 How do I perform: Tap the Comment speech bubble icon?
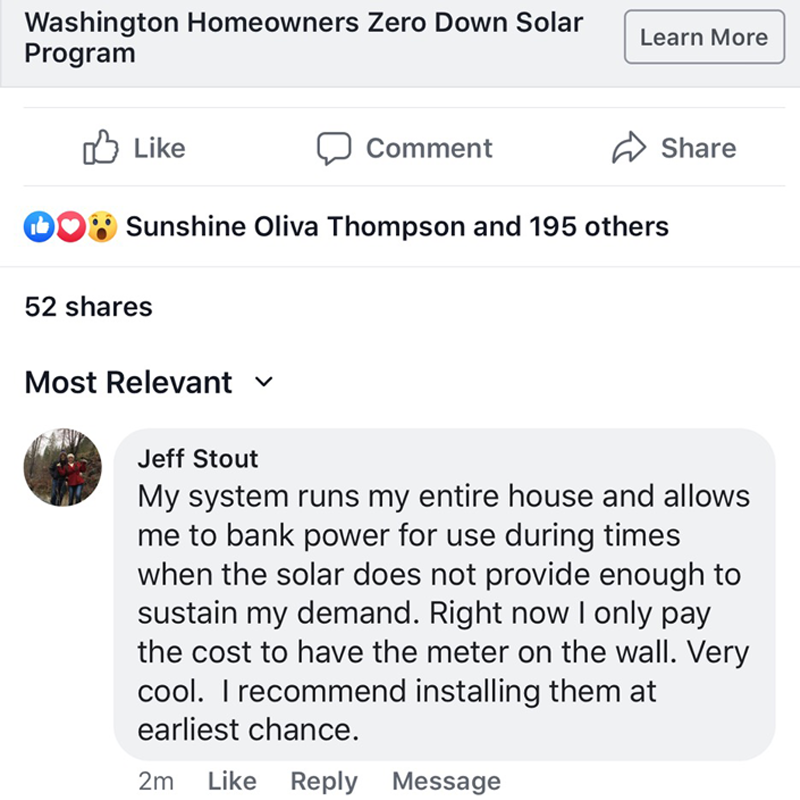click(333, 149)
